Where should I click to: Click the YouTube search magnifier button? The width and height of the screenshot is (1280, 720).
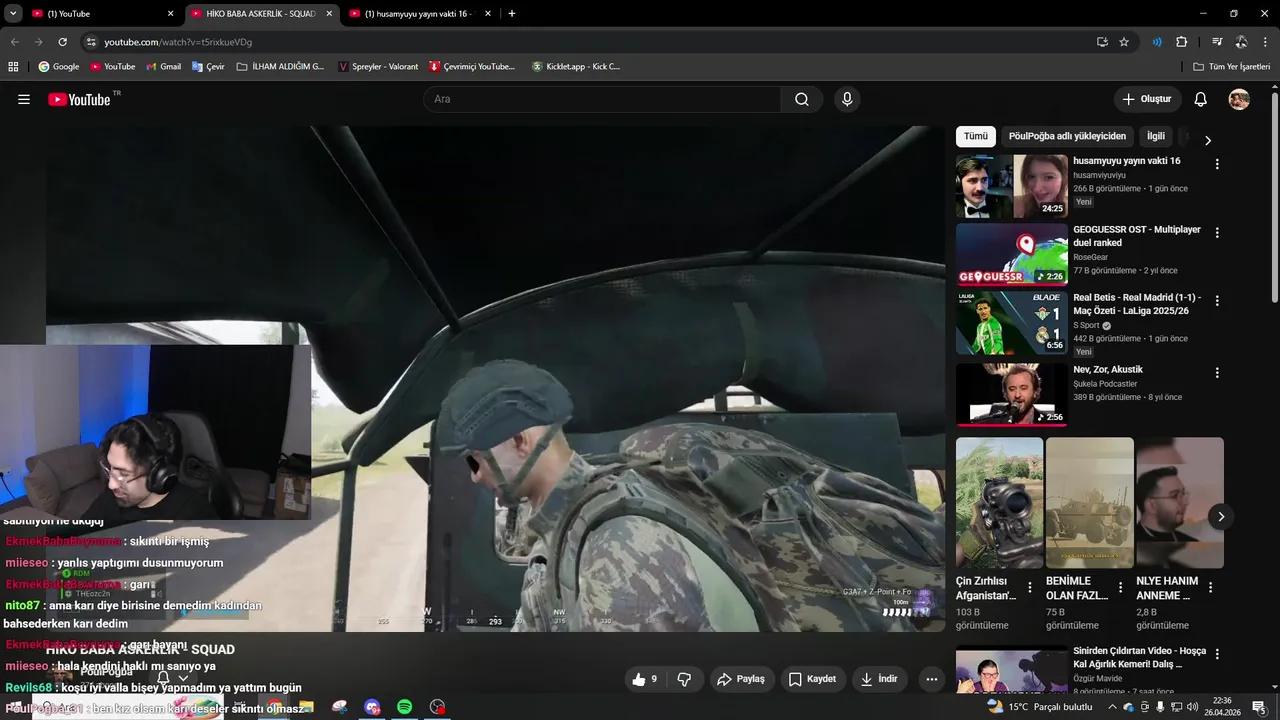pyautogui.click(x=802, y=99)
